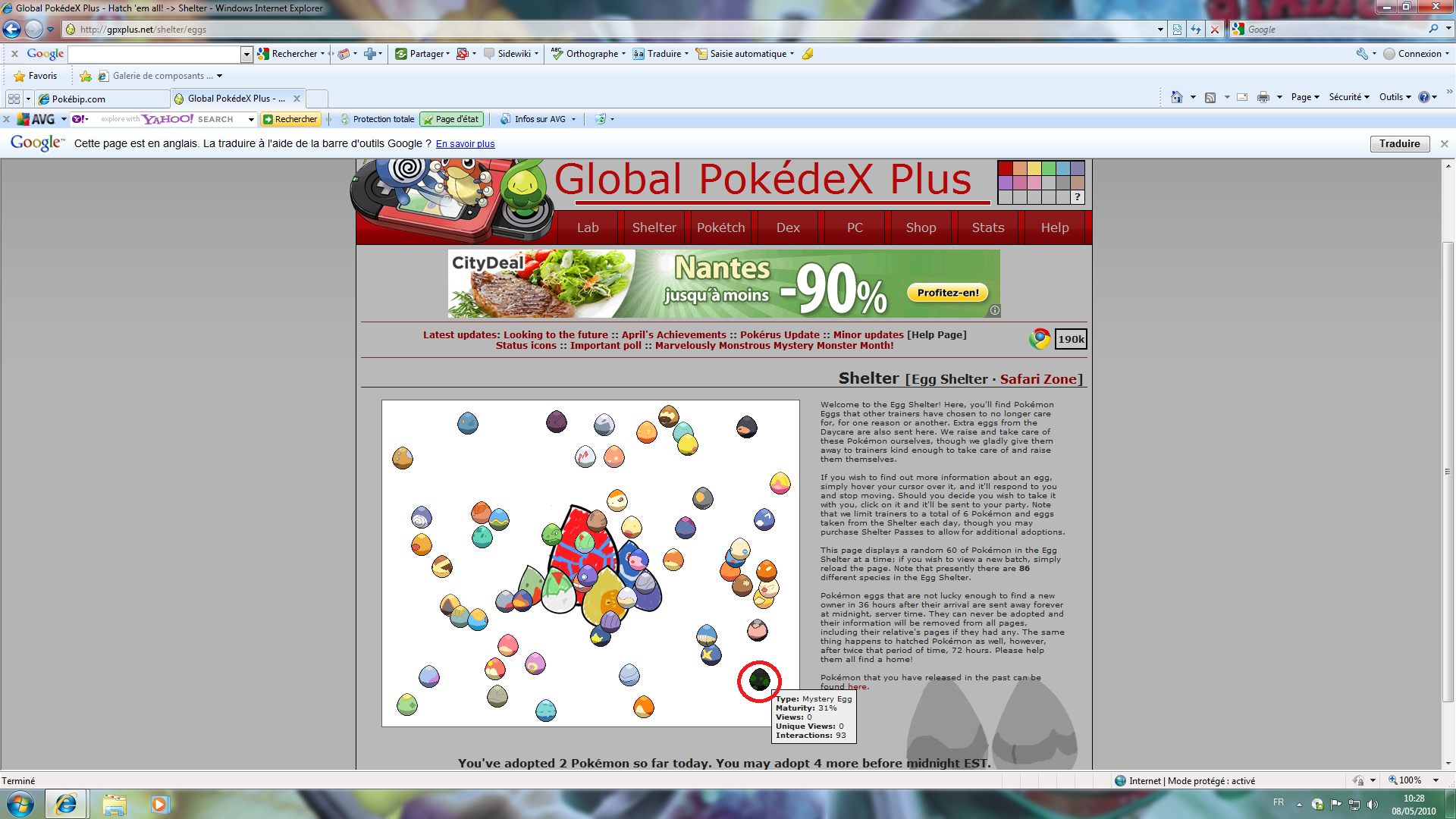Click the compatibility view icon in address bar
The image size is (1456, 819).
tap(1177, 30)
